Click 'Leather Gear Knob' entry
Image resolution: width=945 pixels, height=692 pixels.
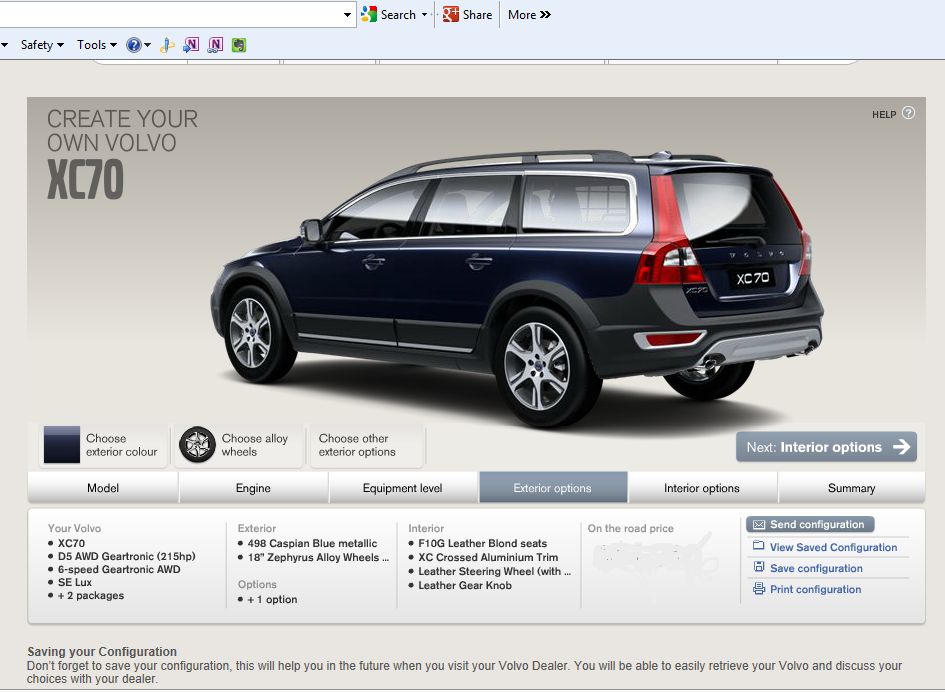465,585
